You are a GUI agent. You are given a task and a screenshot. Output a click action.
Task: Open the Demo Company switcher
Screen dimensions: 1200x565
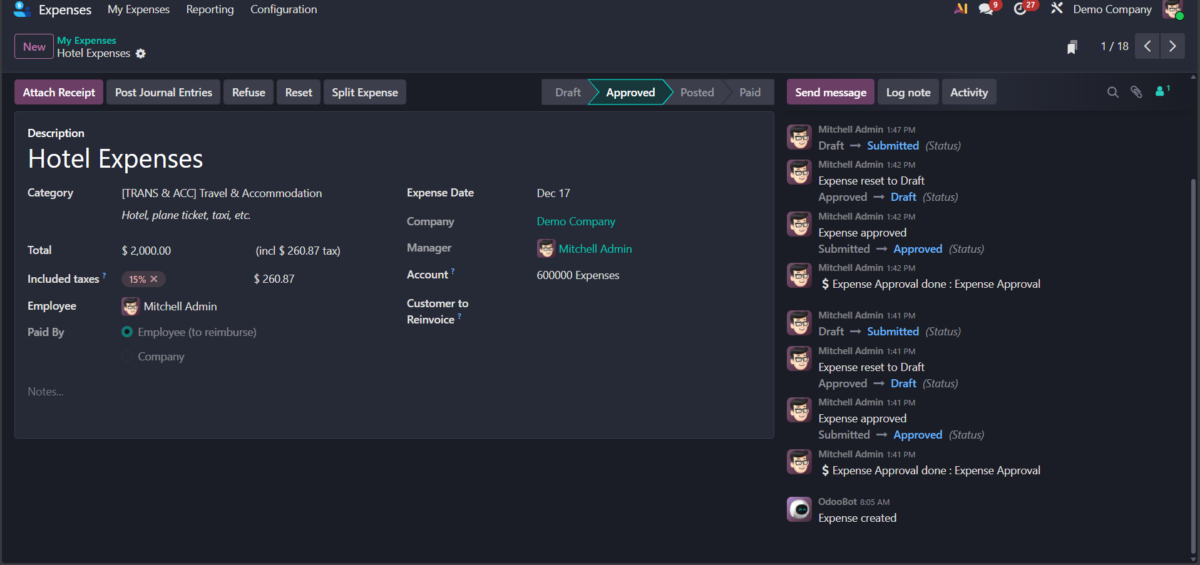(x=1112, y=10)
